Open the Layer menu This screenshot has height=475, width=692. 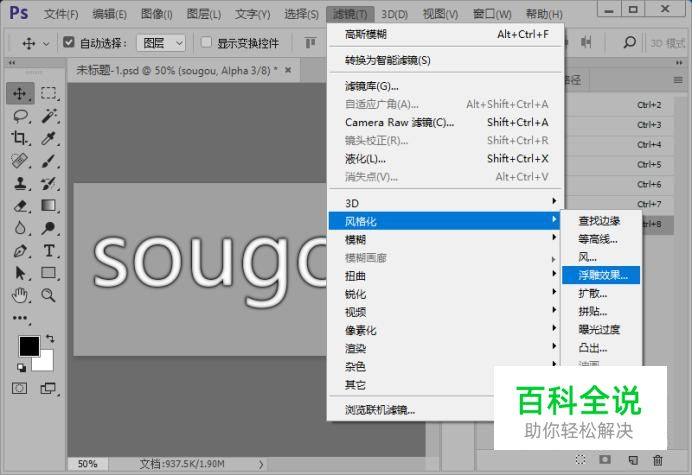203,14
